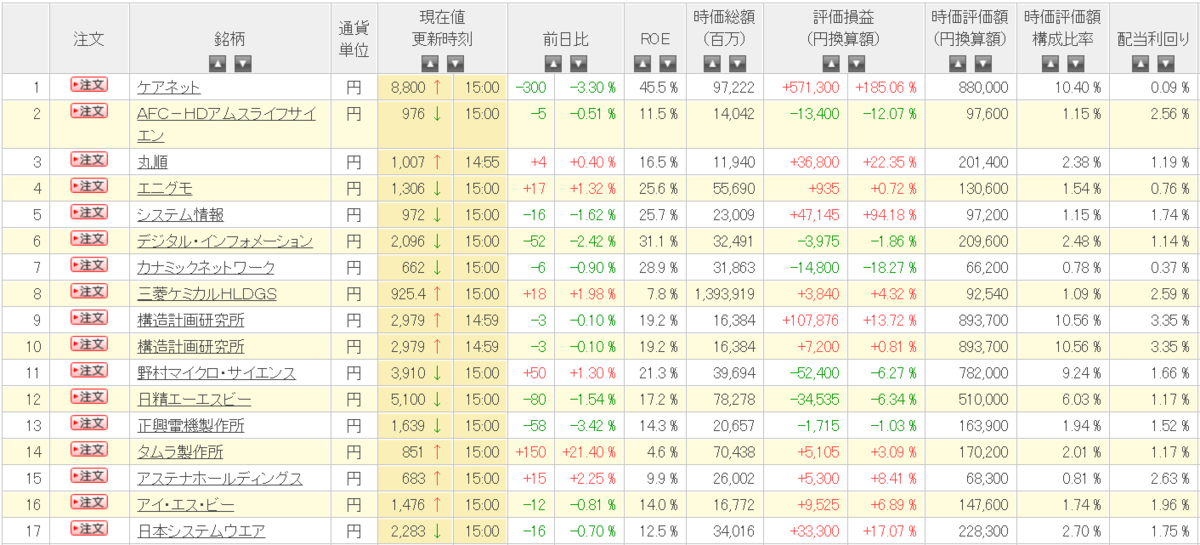Sort 時価評価額(円換算額) column descending with down arrow
Viewport: 1200px width, 545px height.
click(x=981, y=64)
